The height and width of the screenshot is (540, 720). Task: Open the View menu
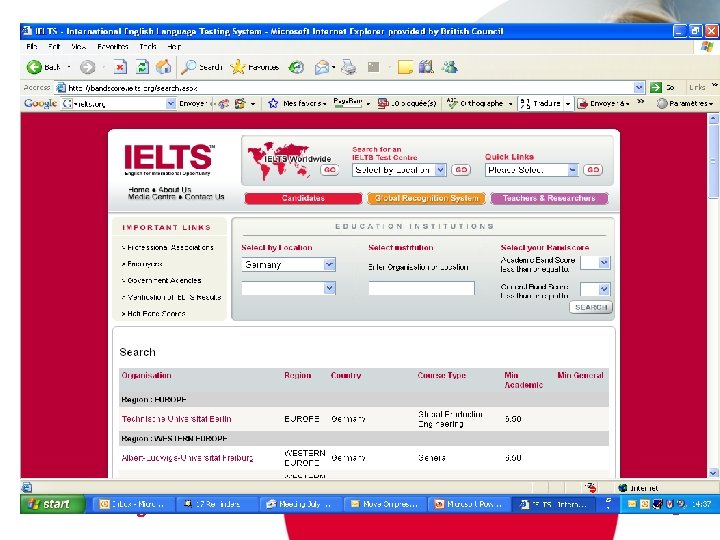click(79, 46)
